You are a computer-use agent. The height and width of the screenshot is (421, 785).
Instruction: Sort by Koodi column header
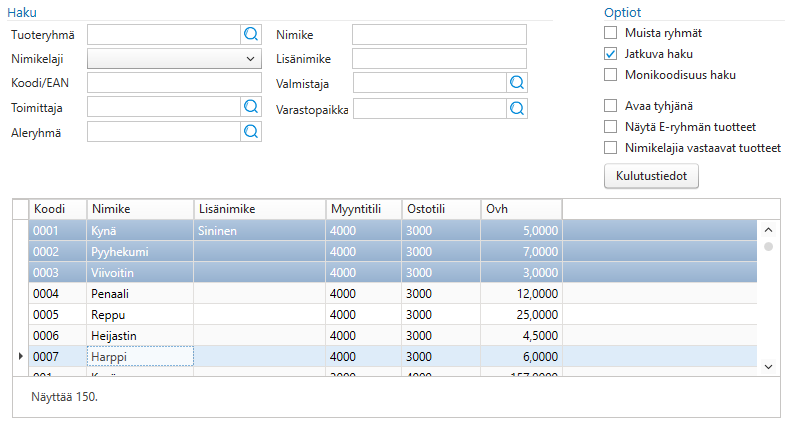click(58, 209)
